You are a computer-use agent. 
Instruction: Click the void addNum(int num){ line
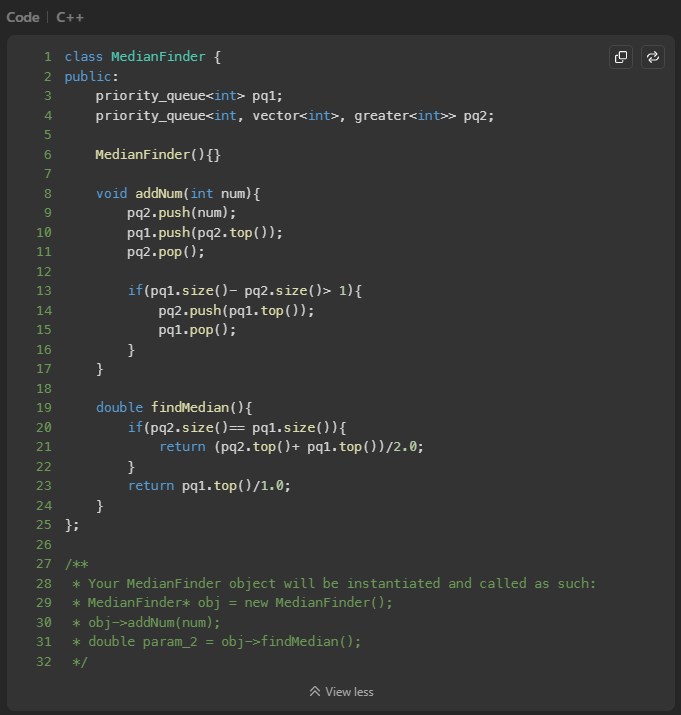(178, 194)
